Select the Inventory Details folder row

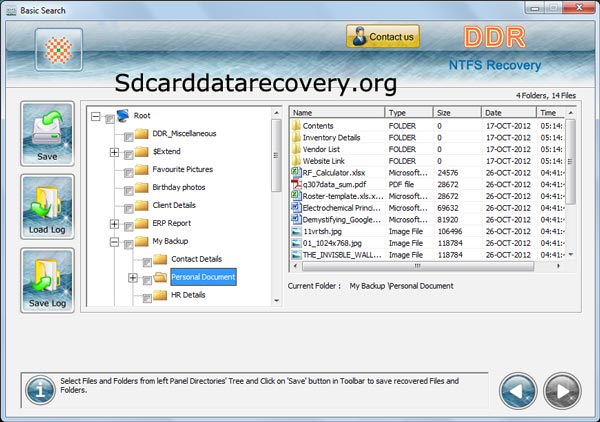[427, 137]
